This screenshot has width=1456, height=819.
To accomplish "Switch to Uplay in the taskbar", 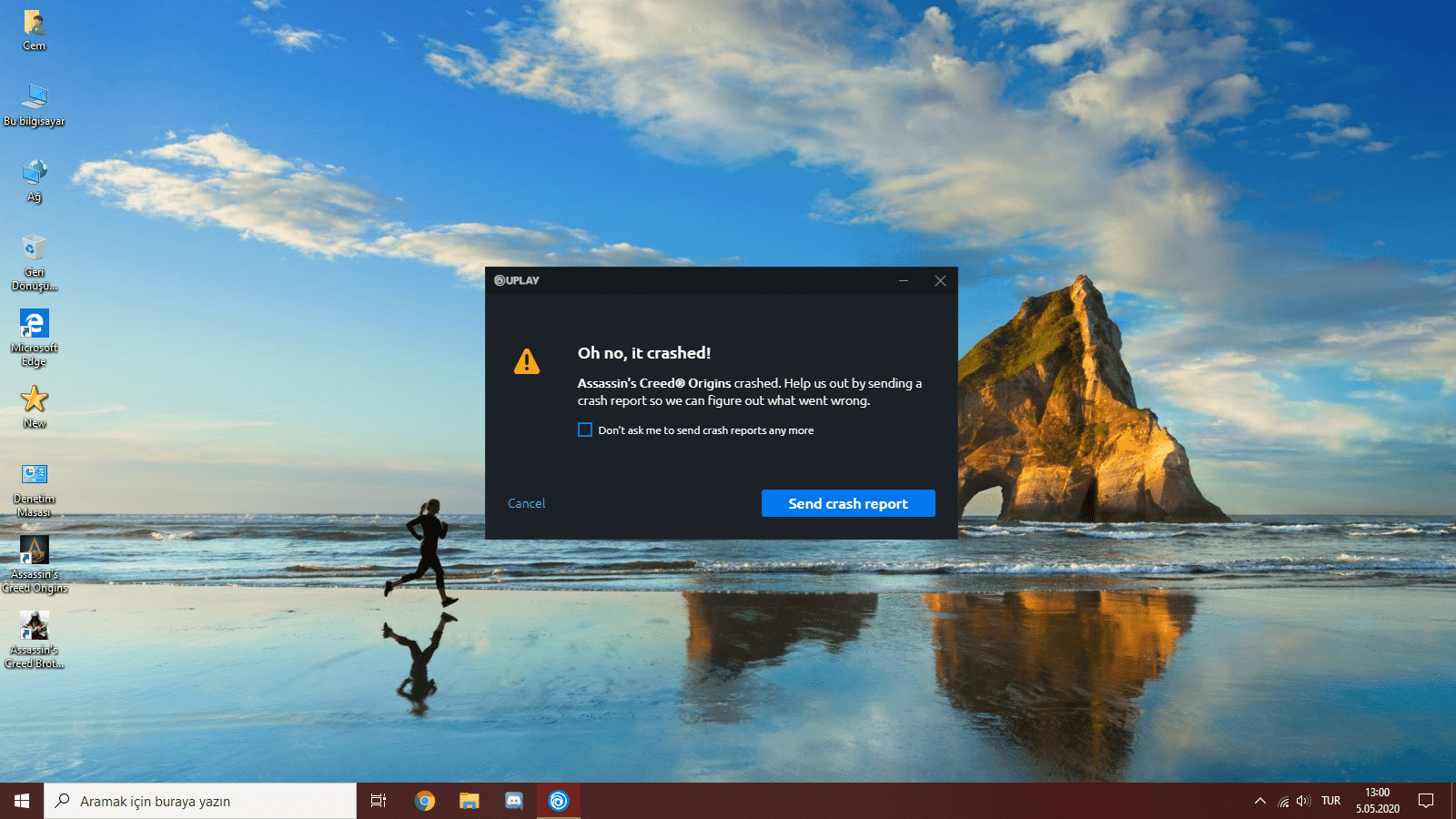I will coord(559,801).
